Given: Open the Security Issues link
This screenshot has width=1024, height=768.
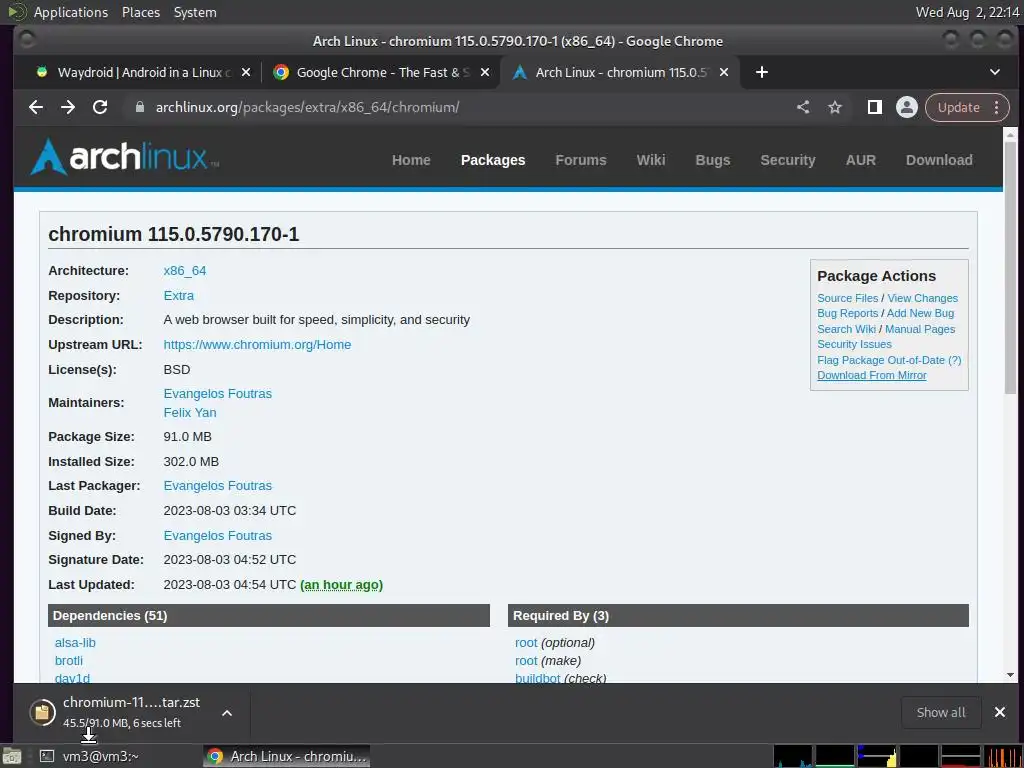Looking at the screenshot, I should pyautogui.click(x=854, y=344).
